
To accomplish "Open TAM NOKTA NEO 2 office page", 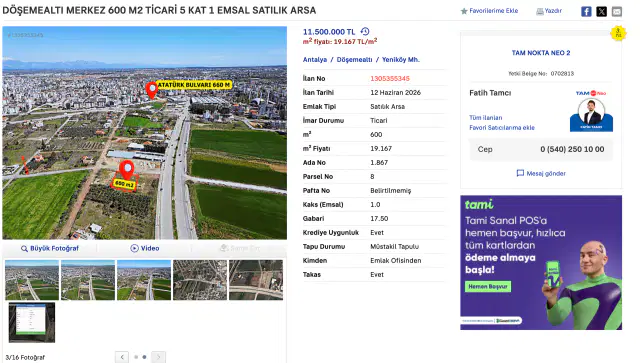I will click(541, 53).
